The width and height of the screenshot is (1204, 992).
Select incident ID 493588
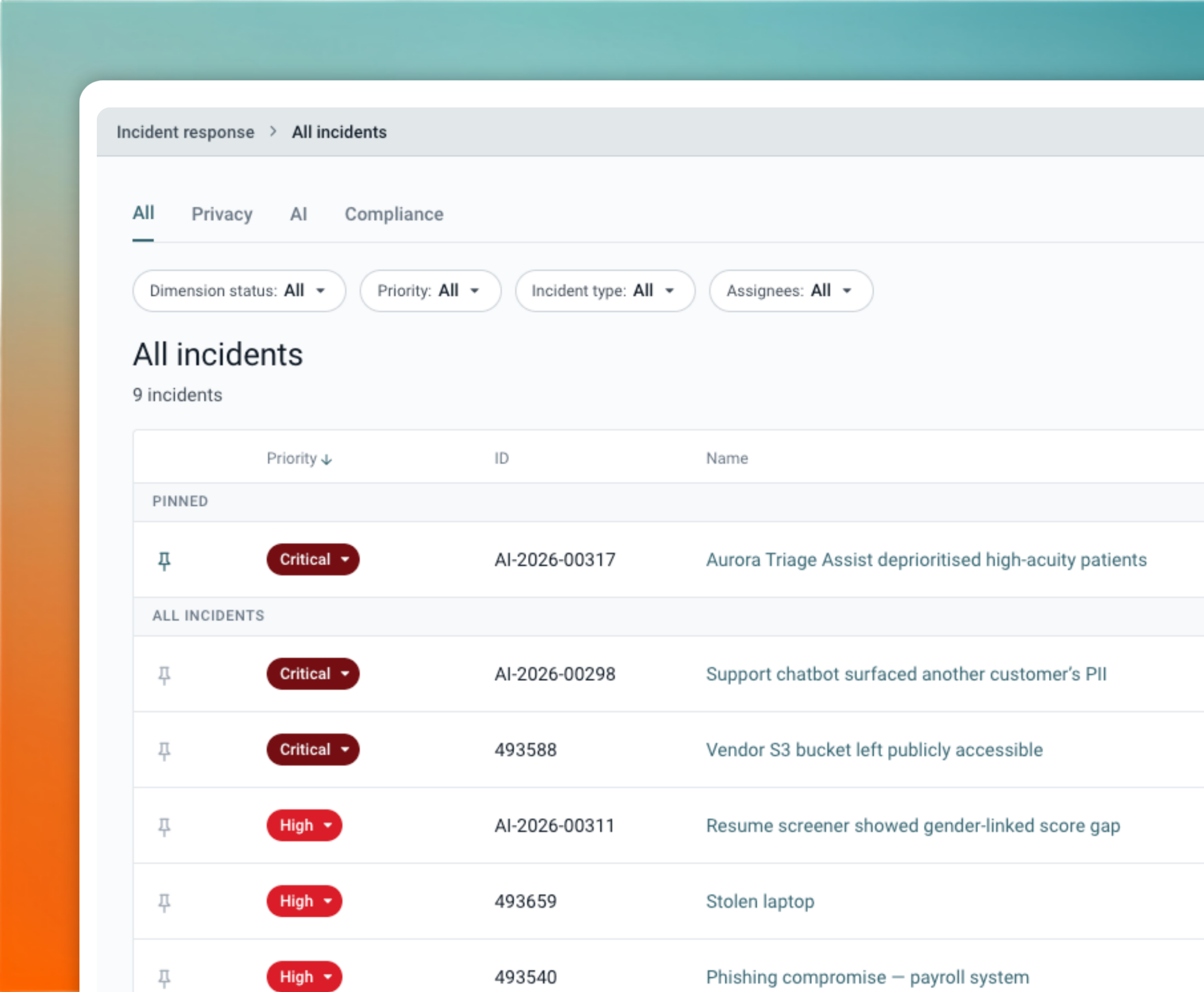point(526,750)
